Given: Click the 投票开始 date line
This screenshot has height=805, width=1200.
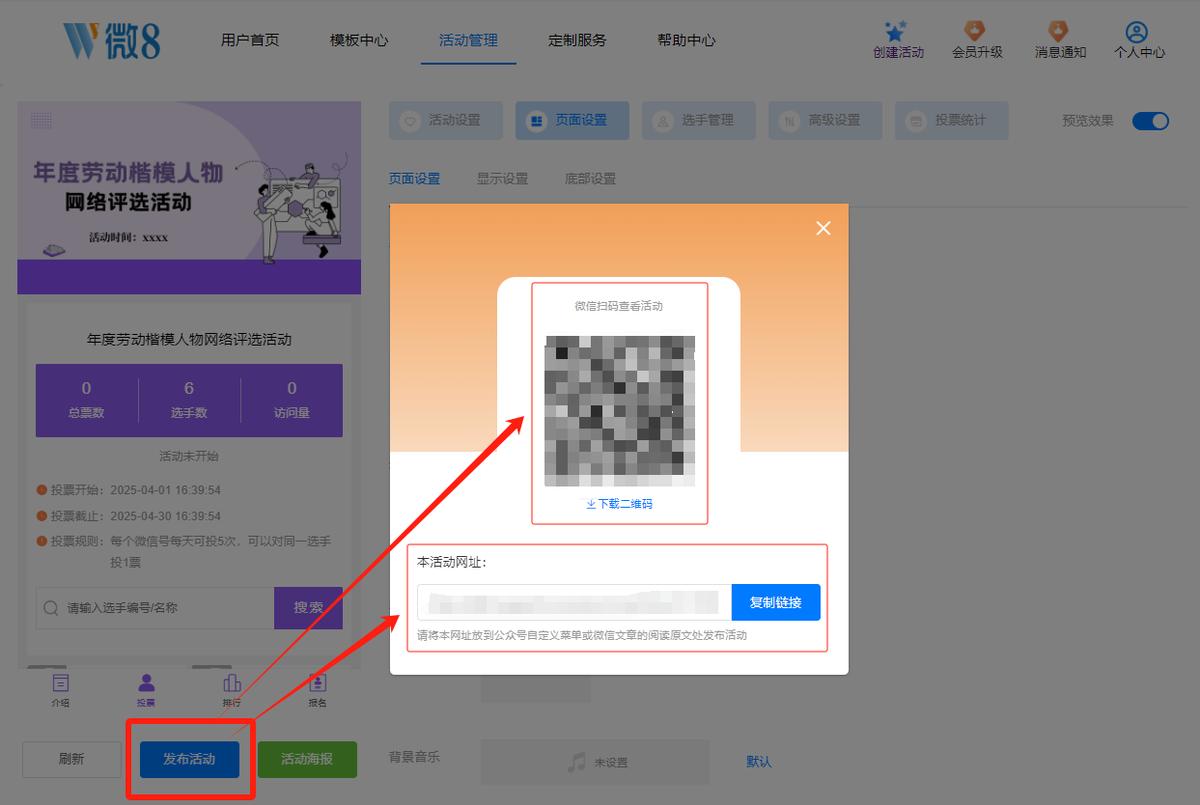Looking at the screenshot, I should coord(129,490).
